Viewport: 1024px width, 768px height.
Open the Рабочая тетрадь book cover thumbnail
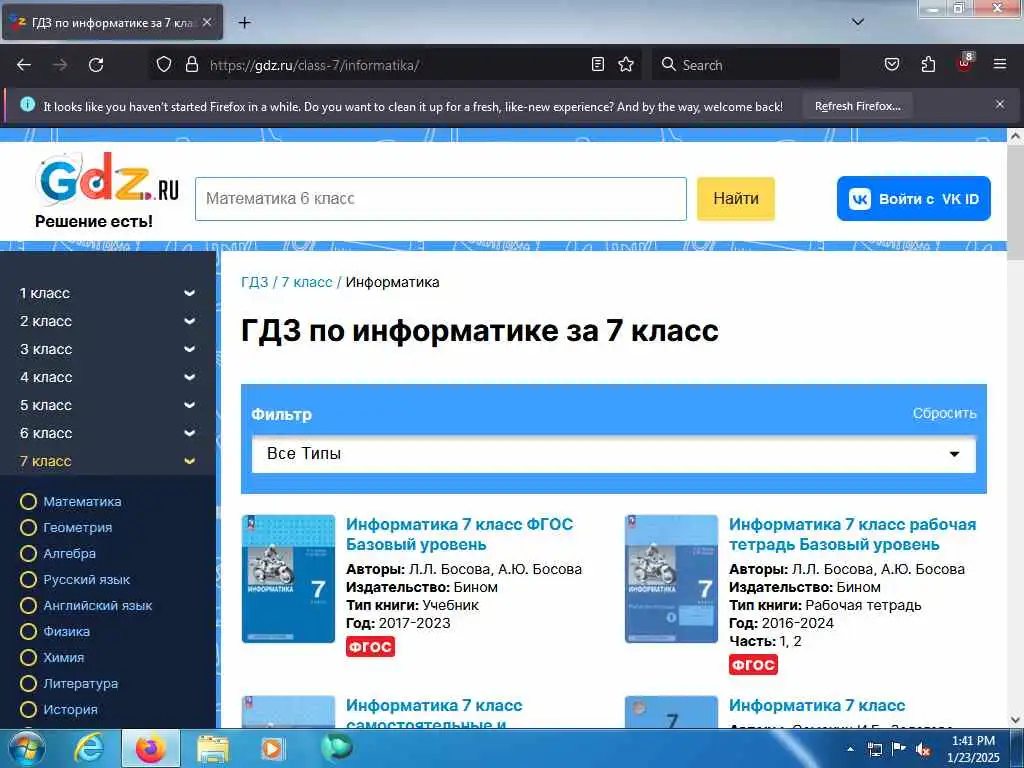click(x=671, y=579)
